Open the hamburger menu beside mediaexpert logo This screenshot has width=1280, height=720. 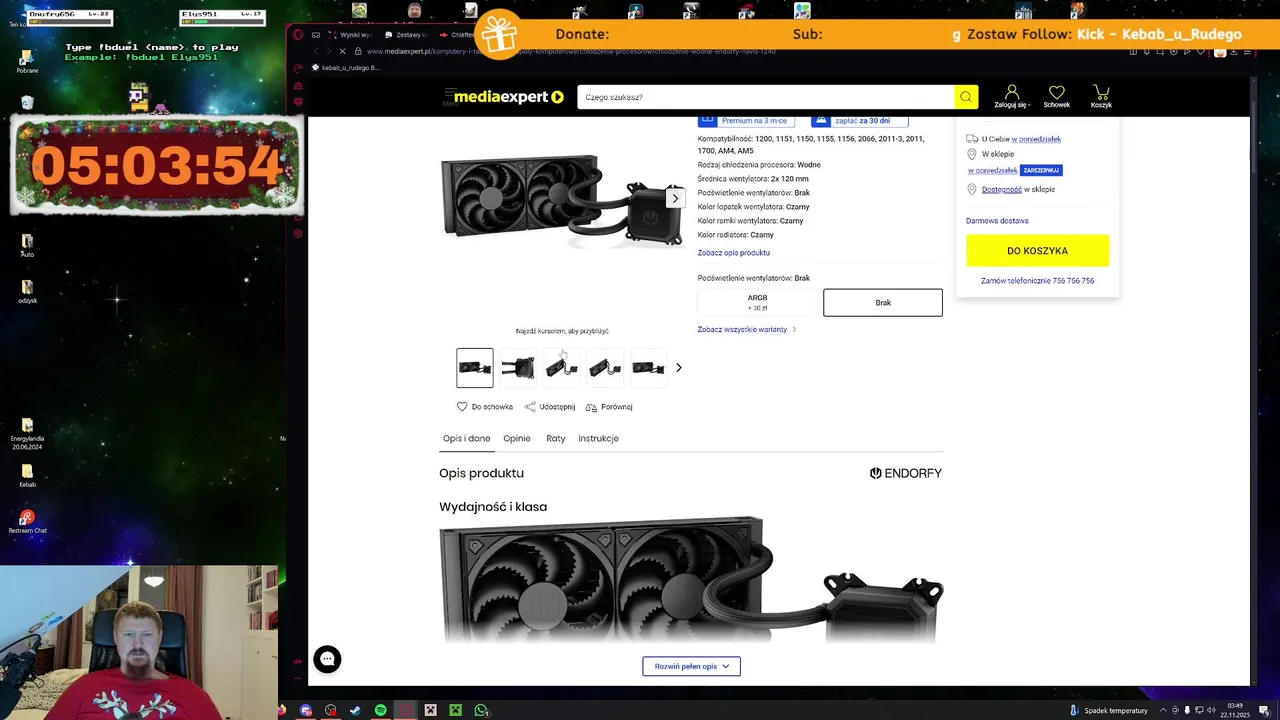(x=449, y=95)
